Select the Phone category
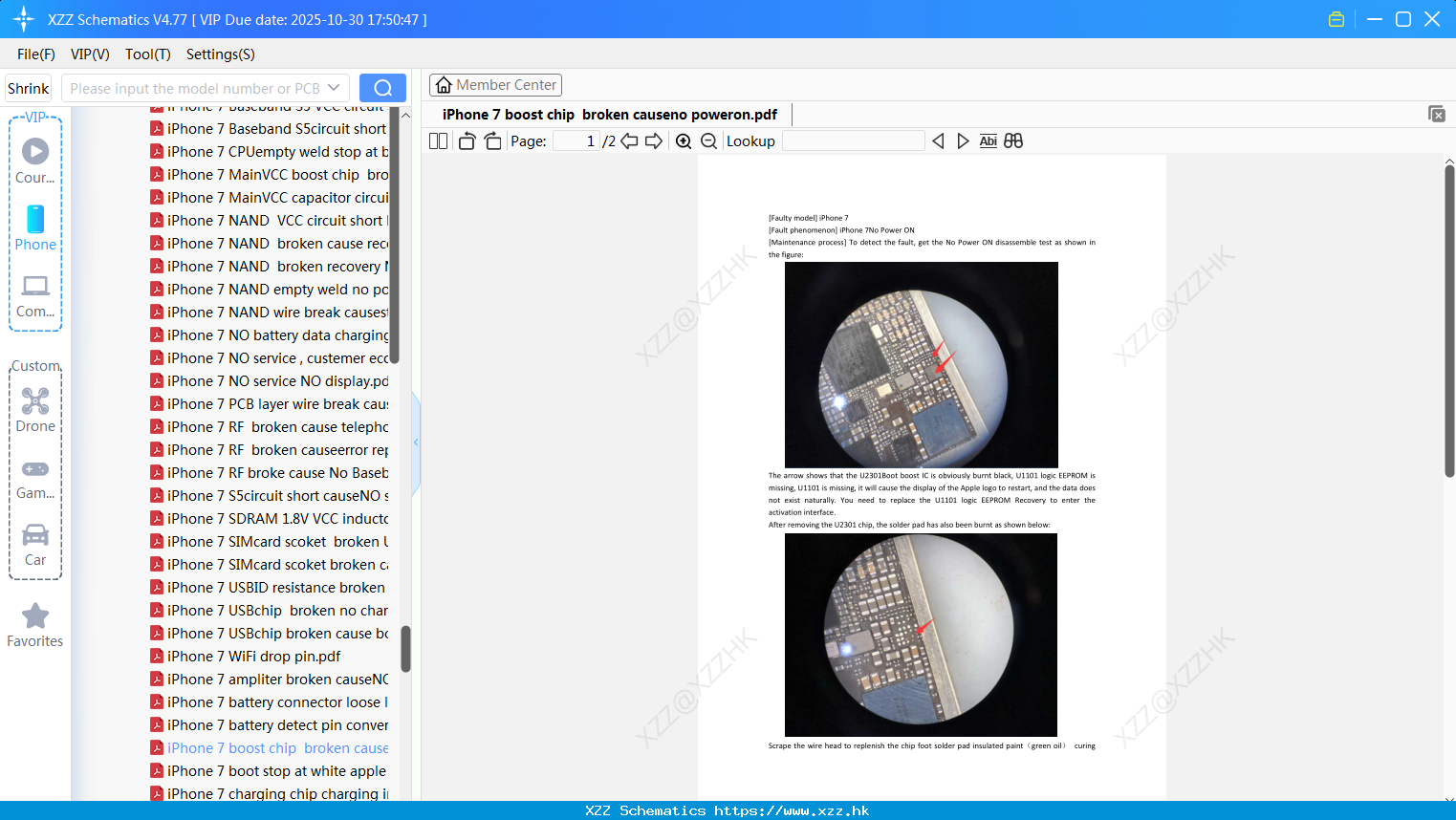 click(35, 228)
